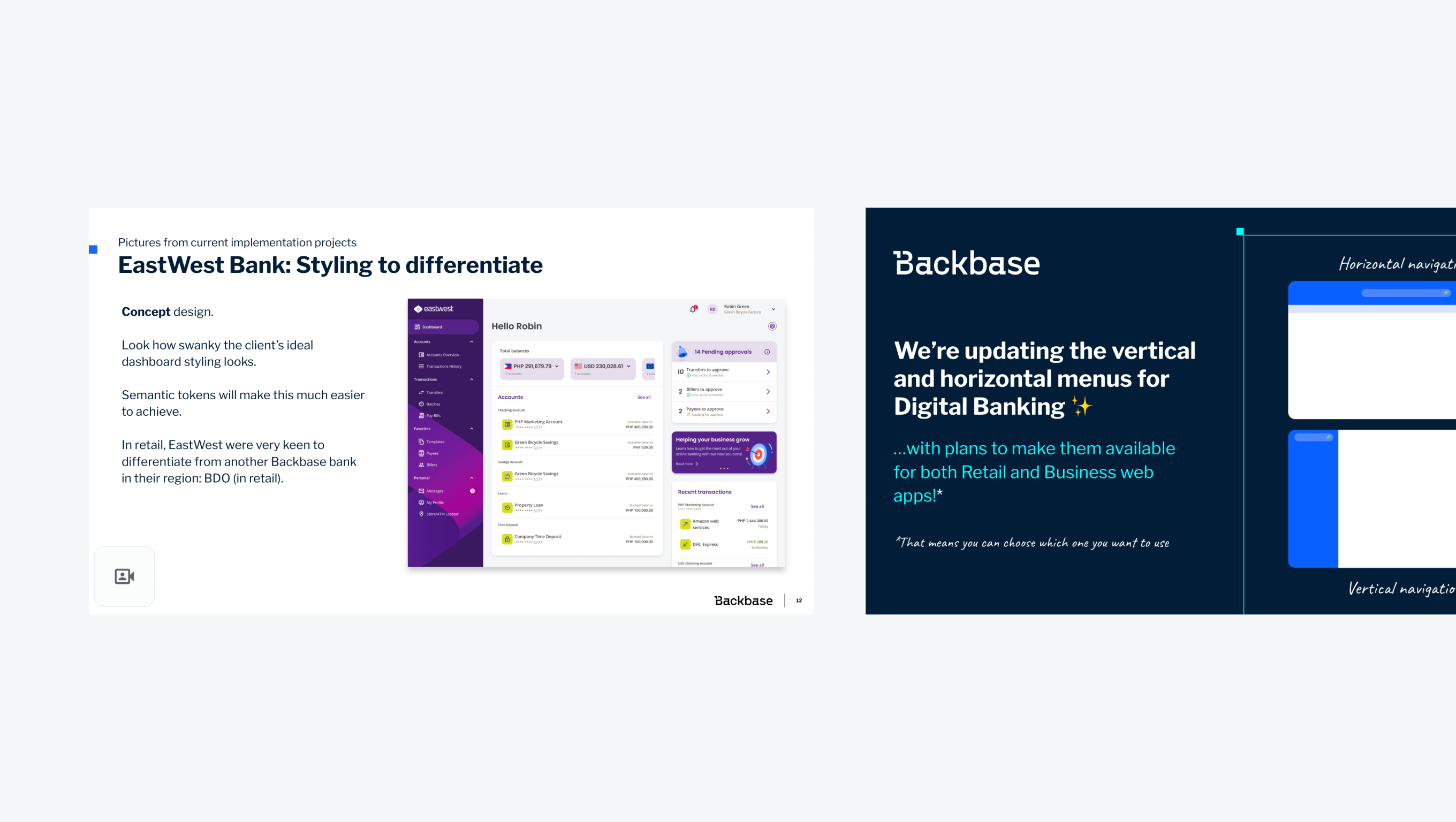Image resolution: width=1456 pixels, height=822 pixels.
Task: Click the slide title EastWest Bank: Styling to differentiate
Action: pos(330,265)
